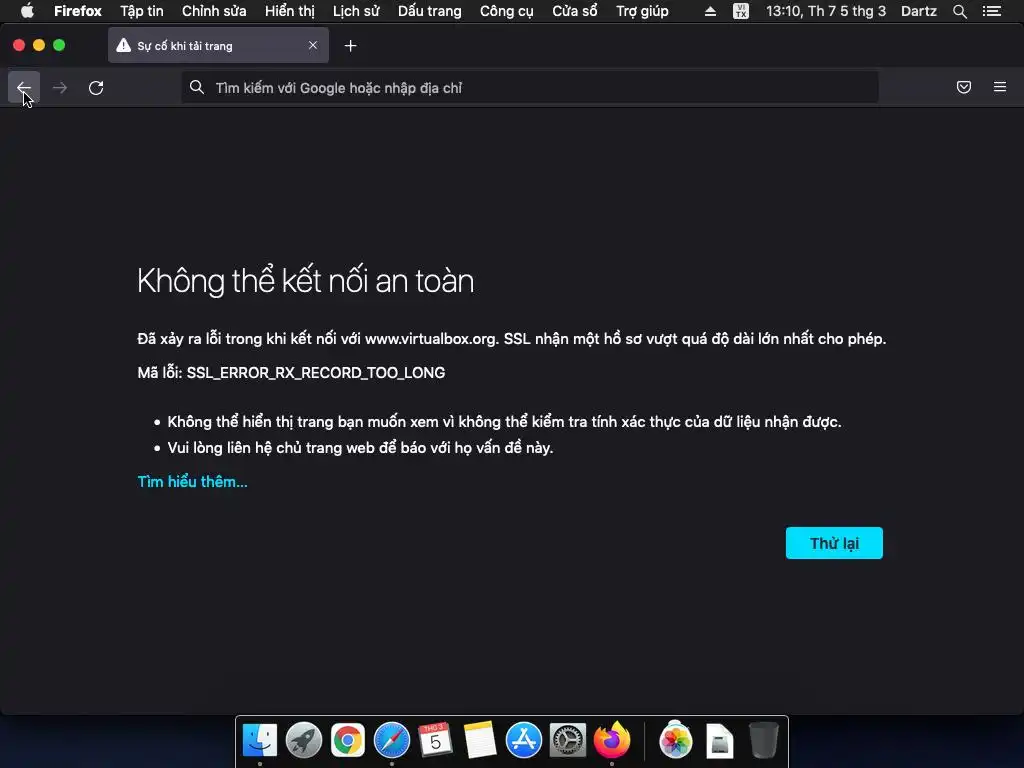Image resolution: width=1024 pixels, height=768 pixels.
Task: Click the 'Thử lại' retry button
Action: 834,543
